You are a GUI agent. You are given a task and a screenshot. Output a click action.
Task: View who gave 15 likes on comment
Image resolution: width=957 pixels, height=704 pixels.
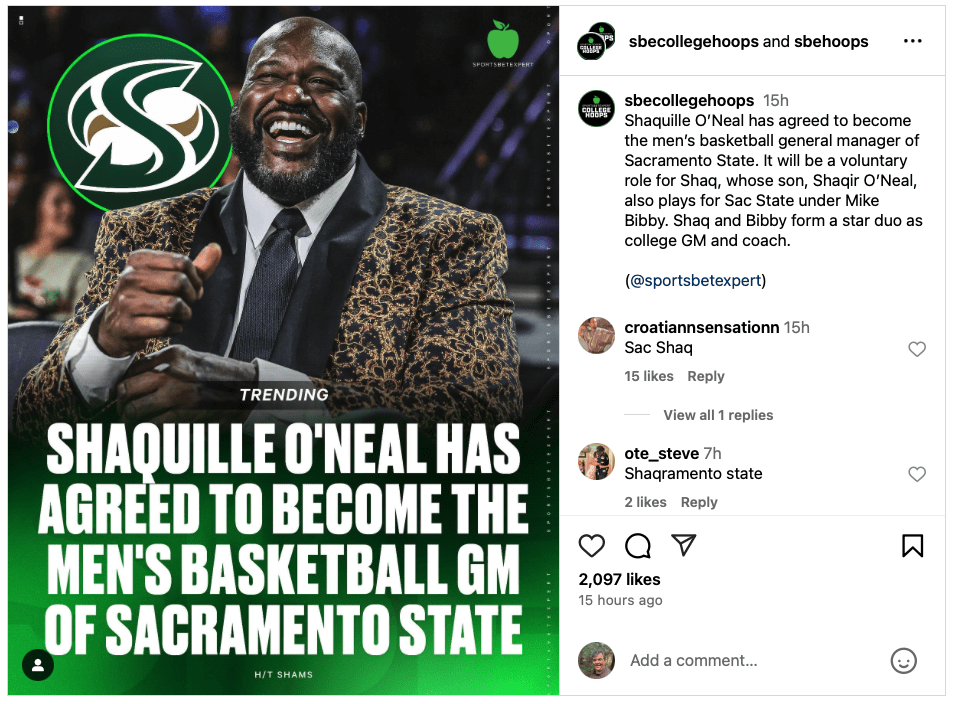tap(648, 376)
